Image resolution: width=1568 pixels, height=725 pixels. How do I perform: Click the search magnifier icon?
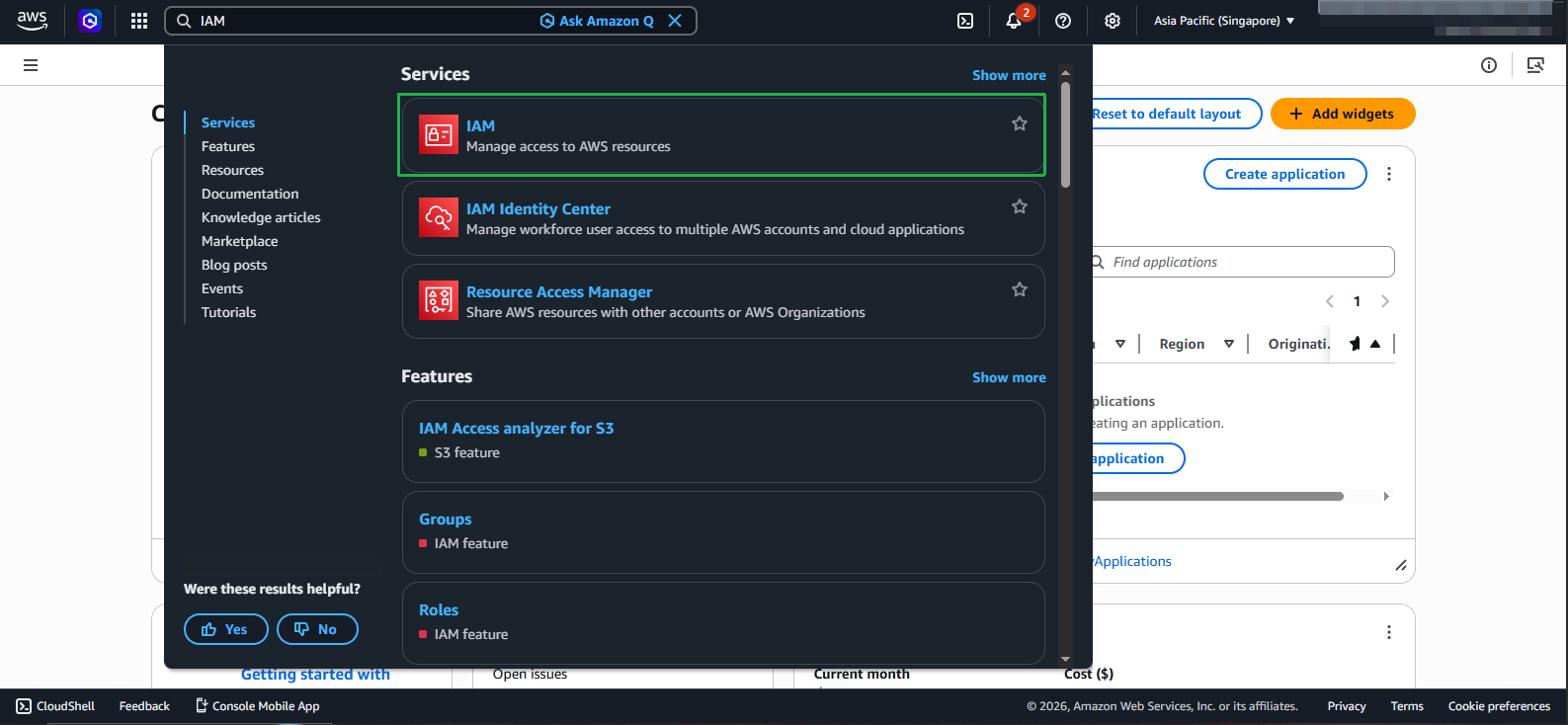coord(184,21)
